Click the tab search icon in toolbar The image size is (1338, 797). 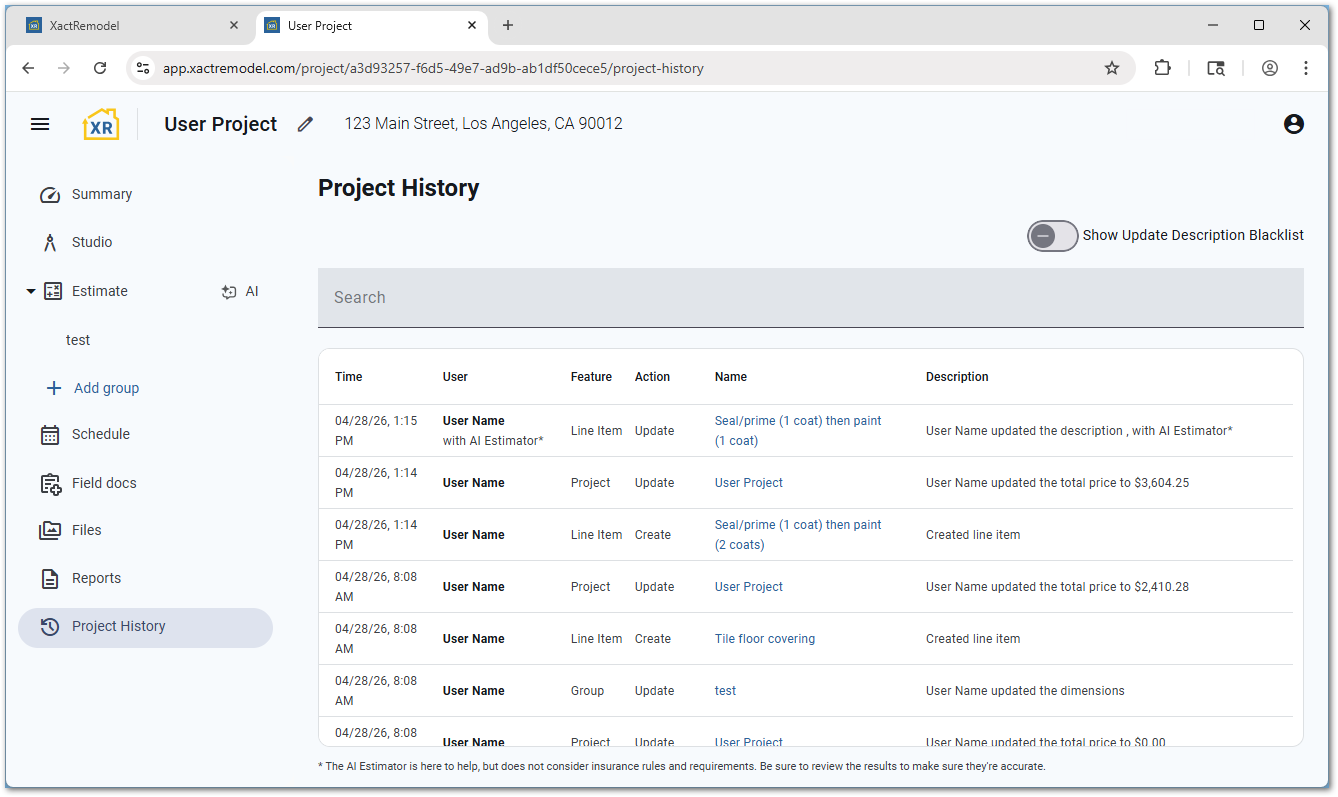pyautogui.click(x=1216, y=68)
